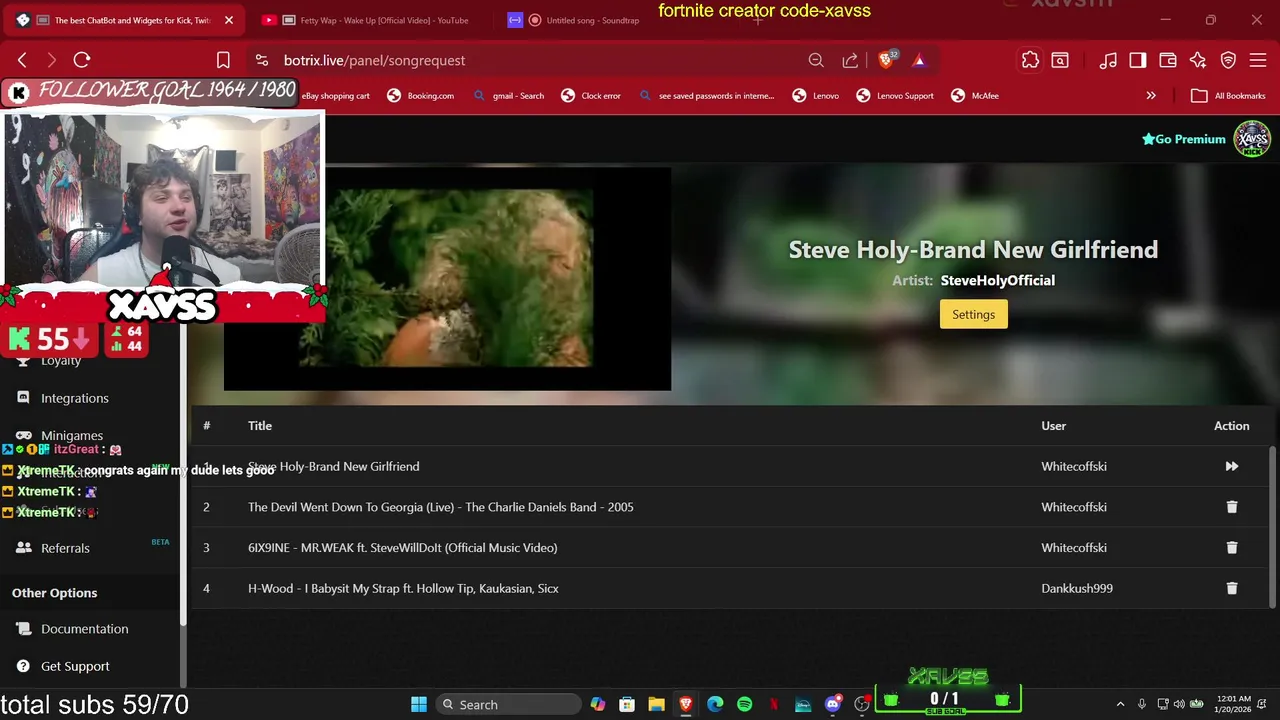Open the gmail - Search bookmark
1280x720 pixels.
tap(508, 96)
